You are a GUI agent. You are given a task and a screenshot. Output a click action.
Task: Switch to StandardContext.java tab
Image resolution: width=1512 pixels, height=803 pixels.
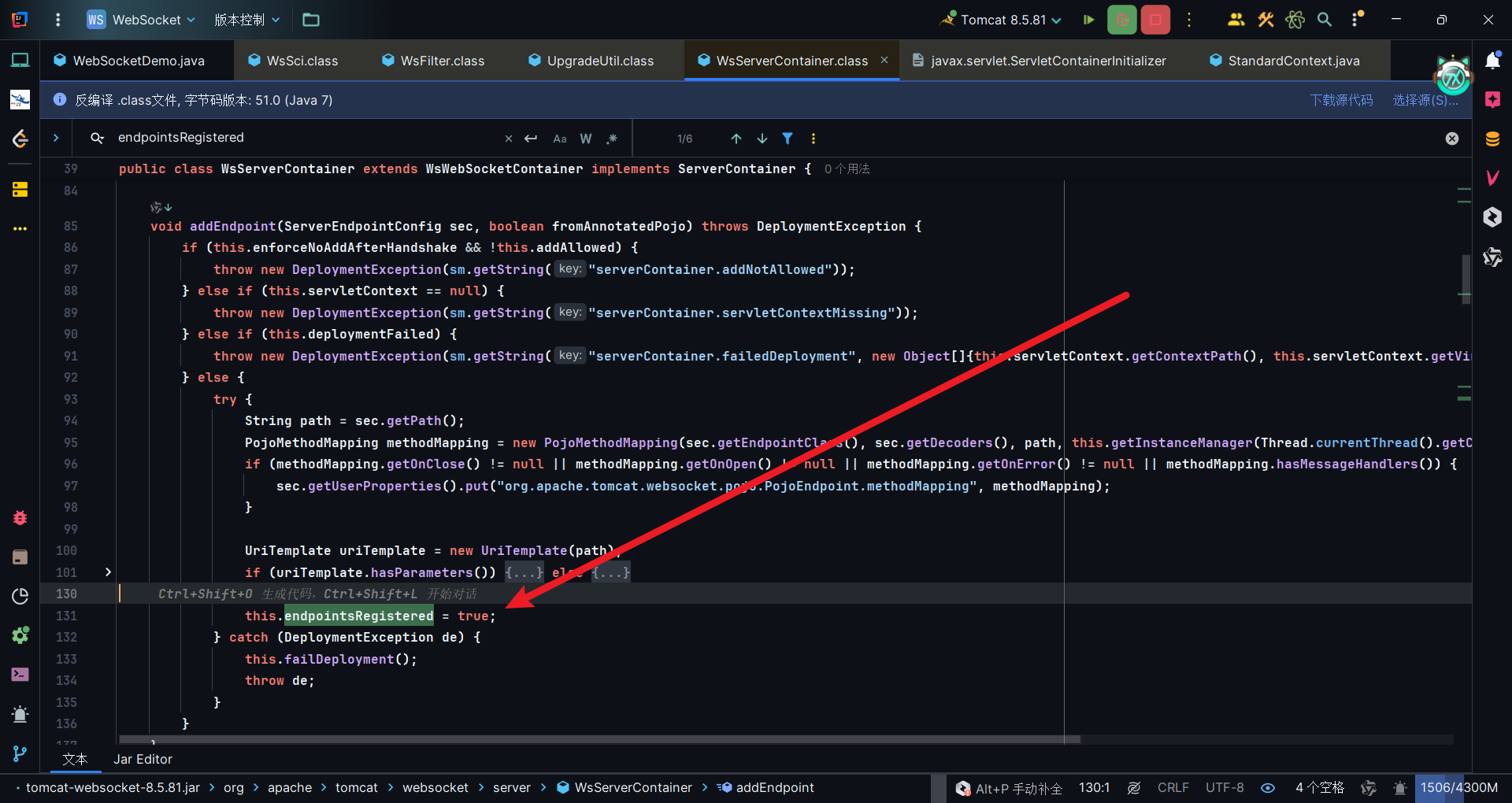1285,61
